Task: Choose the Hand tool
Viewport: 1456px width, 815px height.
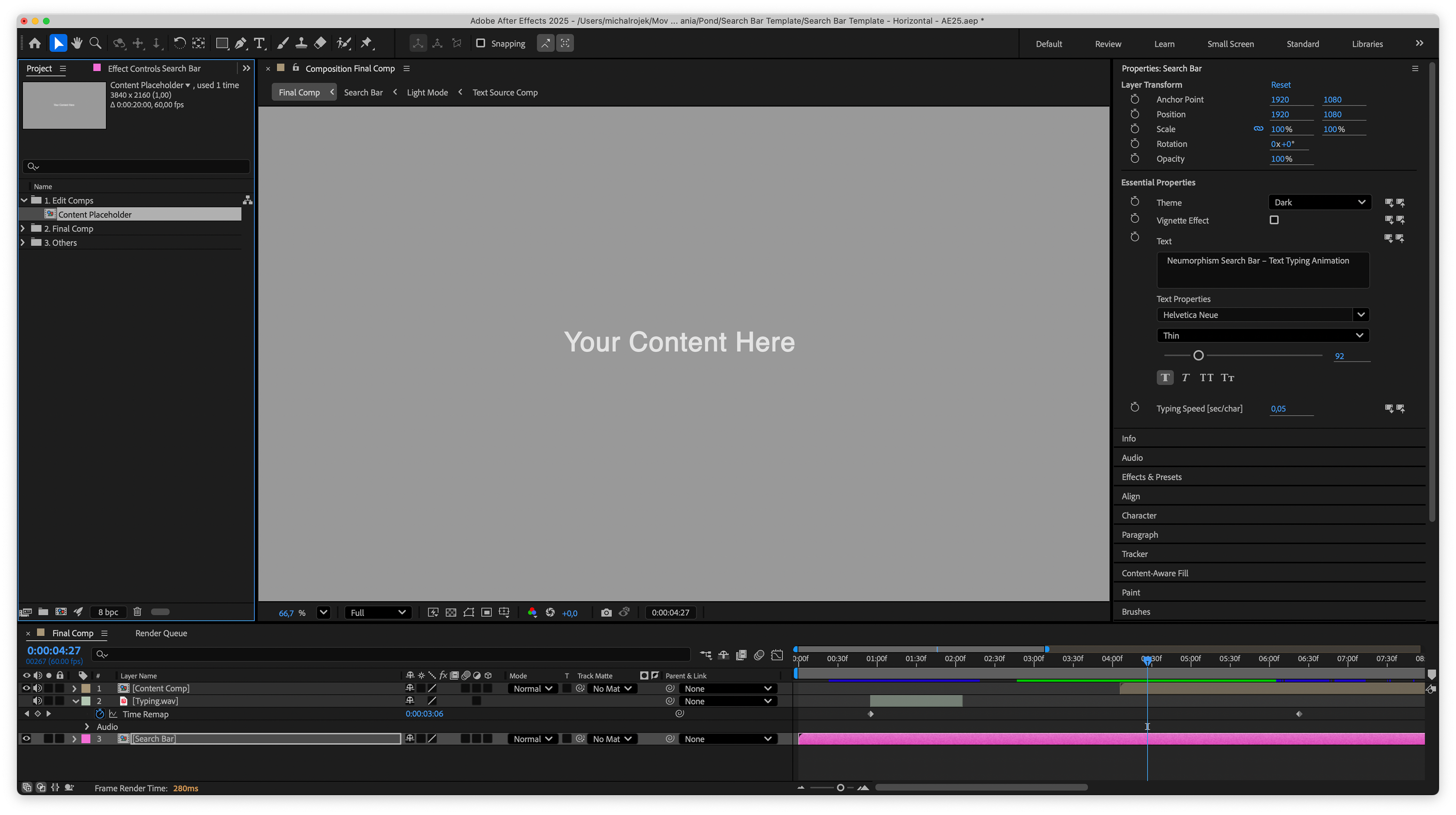Action: click(77, 44)
